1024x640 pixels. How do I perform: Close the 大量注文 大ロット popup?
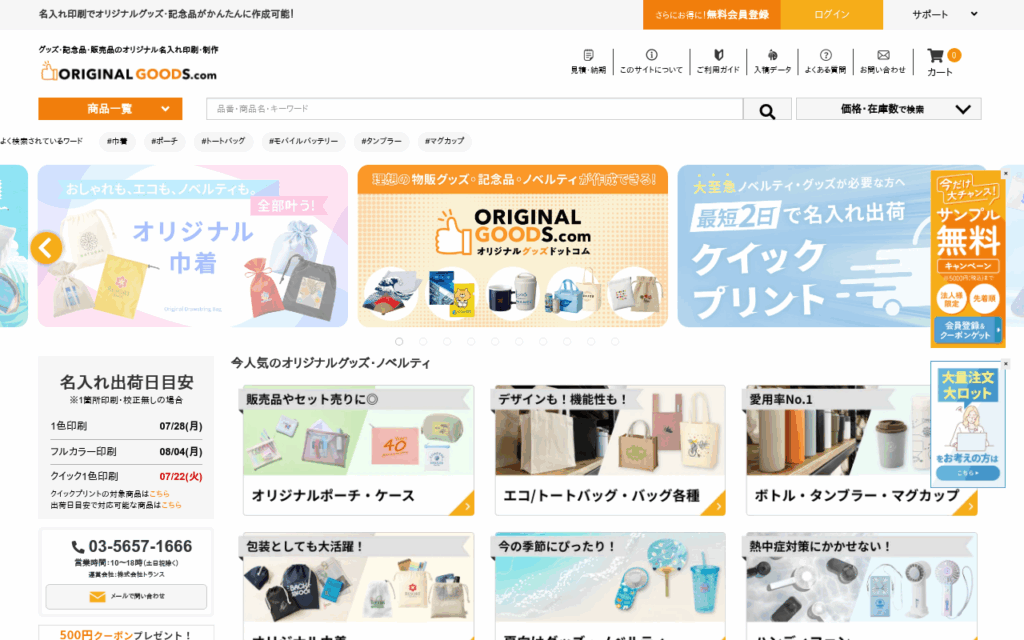(x=1005, y=364)
